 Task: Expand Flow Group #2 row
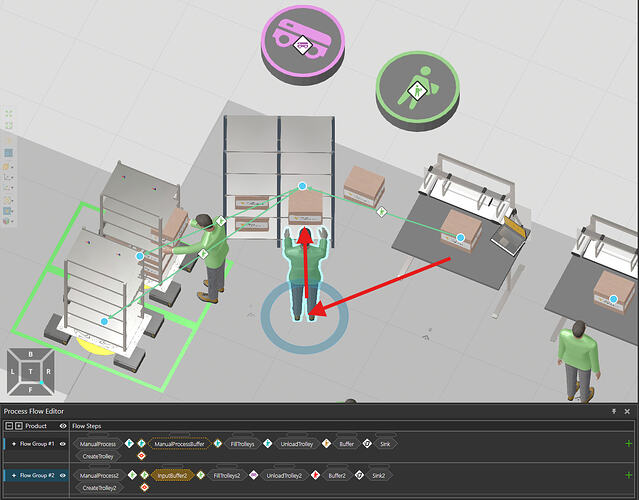14,475
